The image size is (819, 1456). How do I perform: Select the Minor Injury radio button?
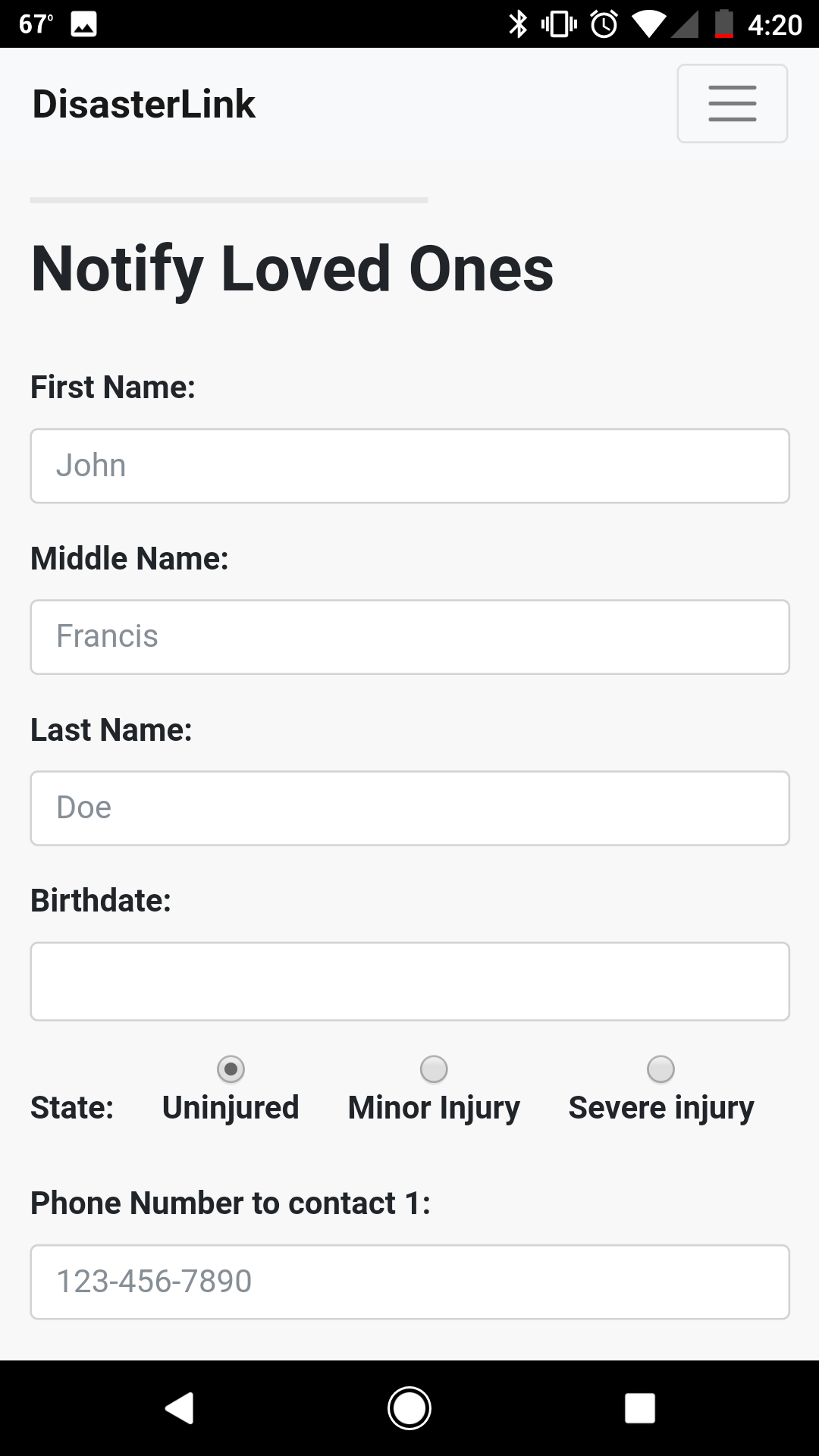pos(434,1069)
